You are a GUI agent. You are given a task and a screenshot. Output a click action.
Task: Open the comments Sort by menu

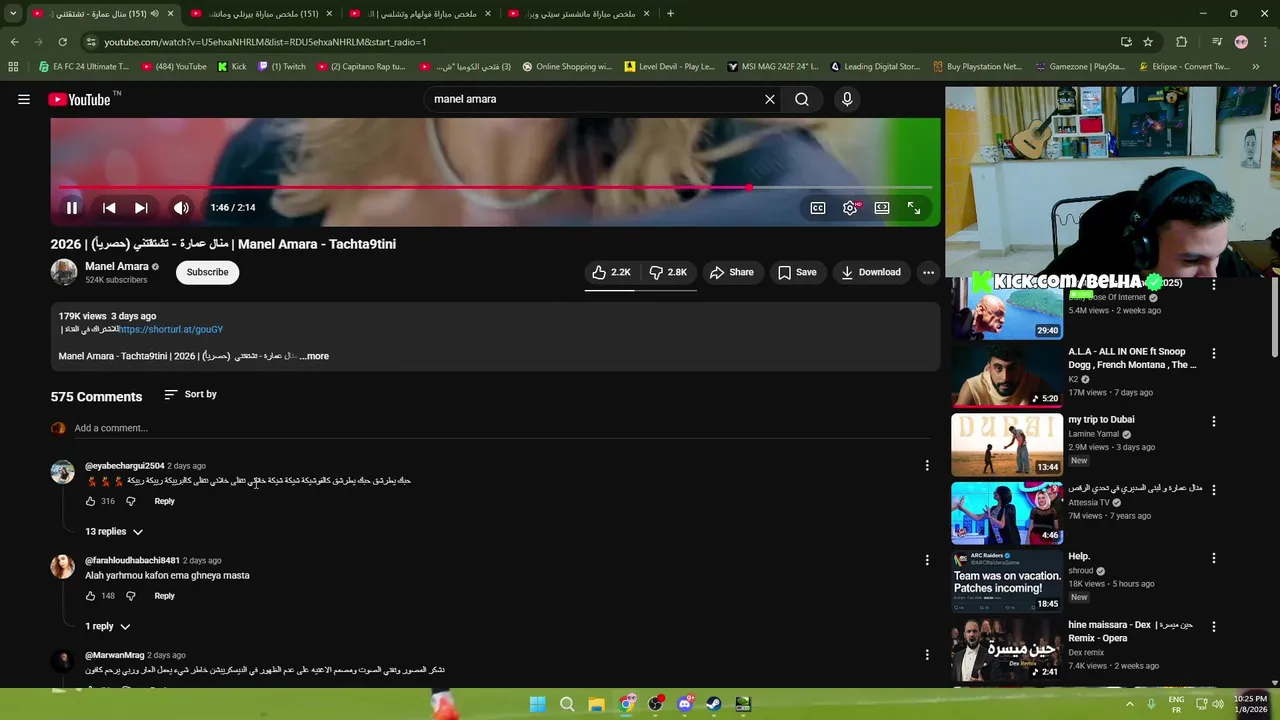click(x=190, y=394)
